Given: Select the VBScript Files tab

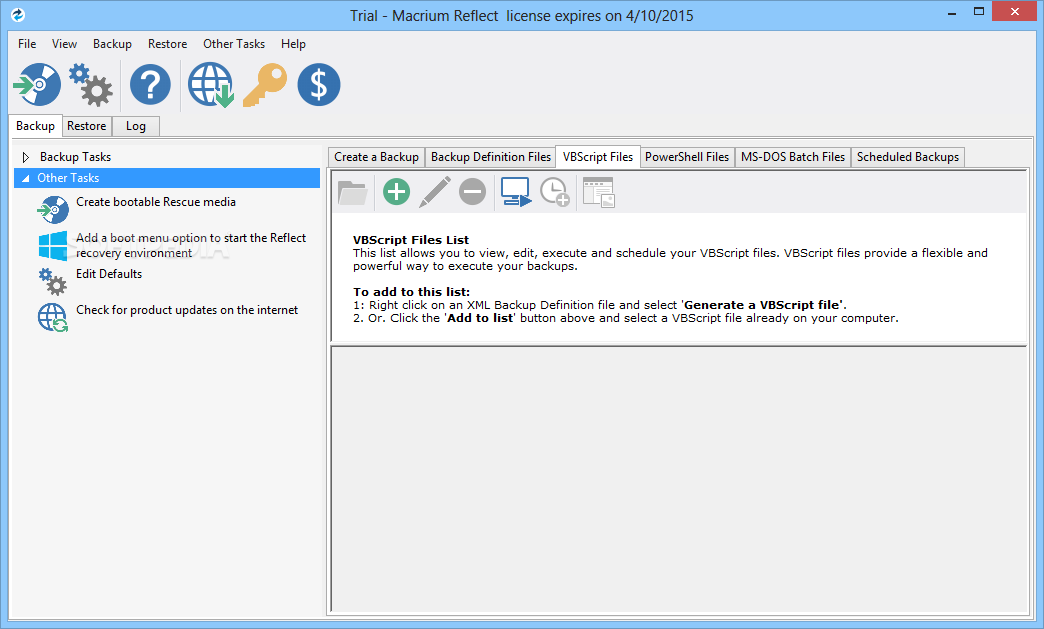Looking at the screenshot, I should 598,157.
